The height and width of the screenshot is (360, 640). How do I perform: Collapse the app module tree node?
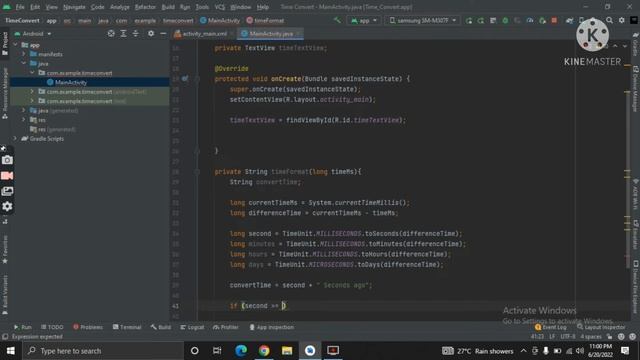[x=16, y=45]
